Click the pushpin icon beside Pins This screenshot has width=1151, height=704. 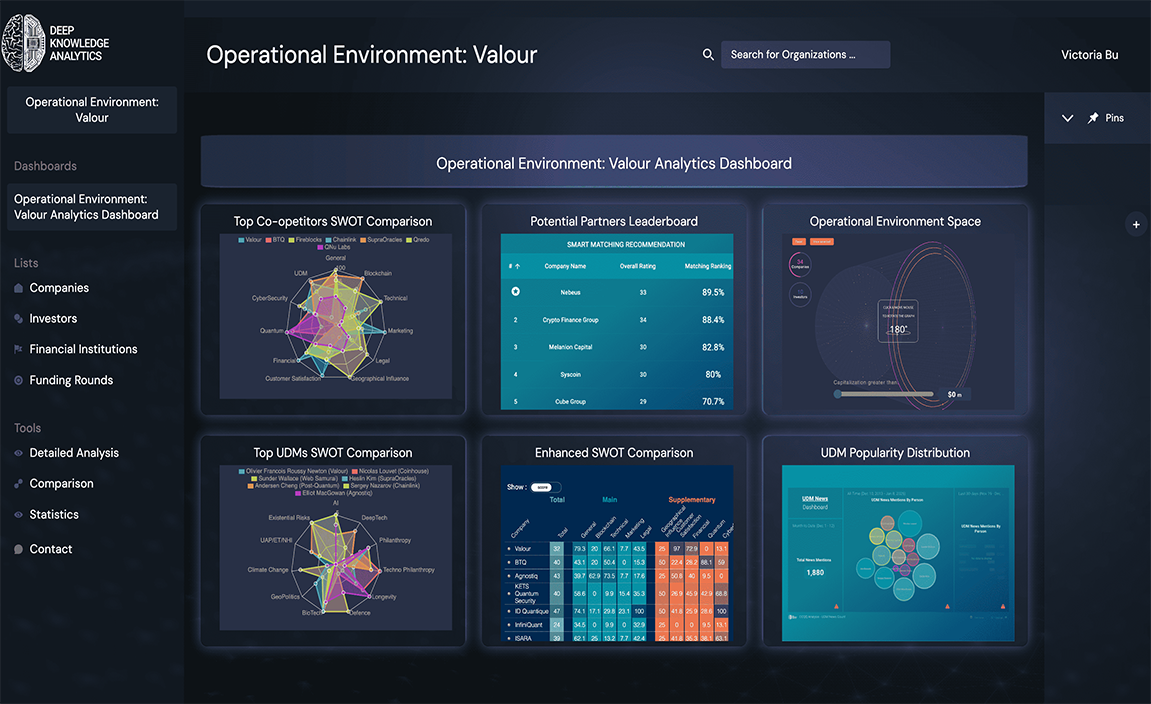[1093, 118]
